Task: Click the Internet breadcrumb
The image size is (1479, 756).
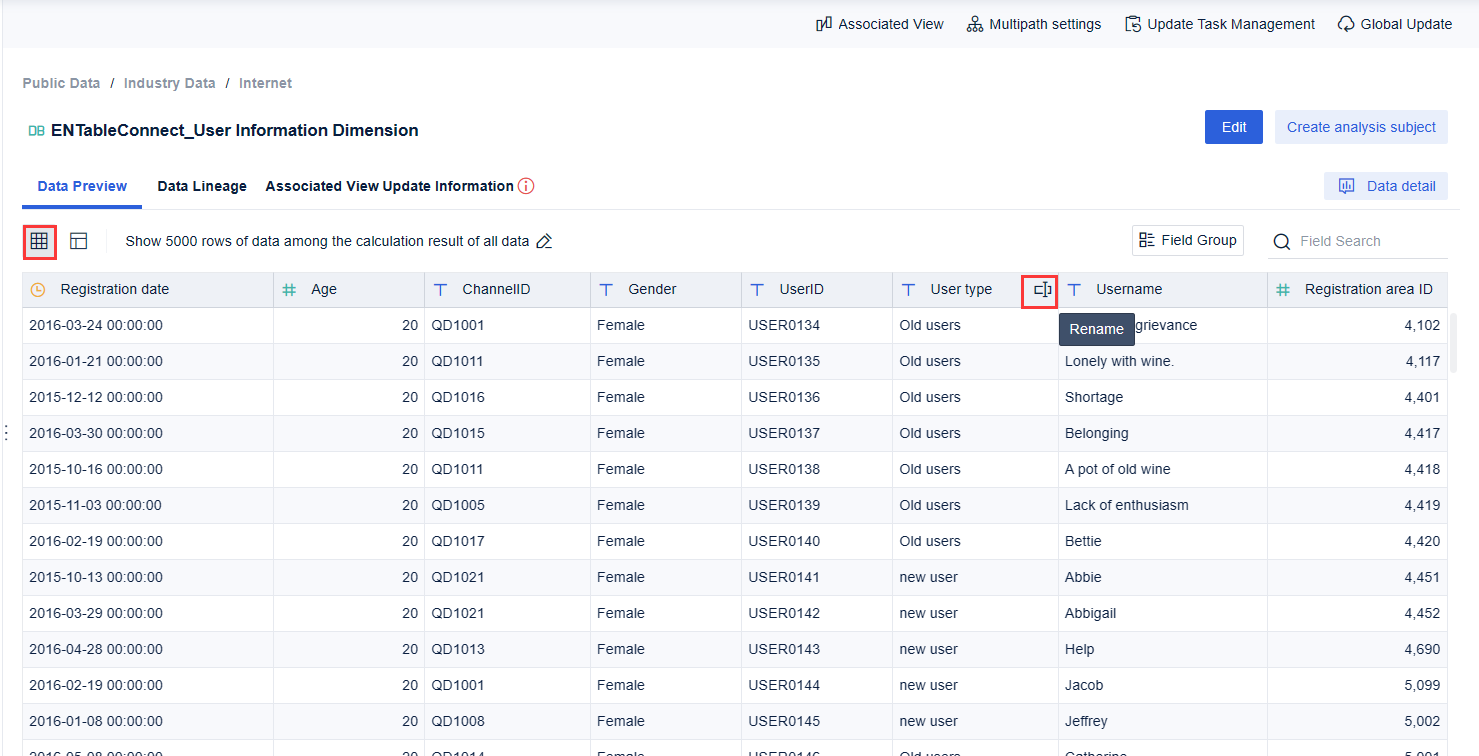Action: 266,83
